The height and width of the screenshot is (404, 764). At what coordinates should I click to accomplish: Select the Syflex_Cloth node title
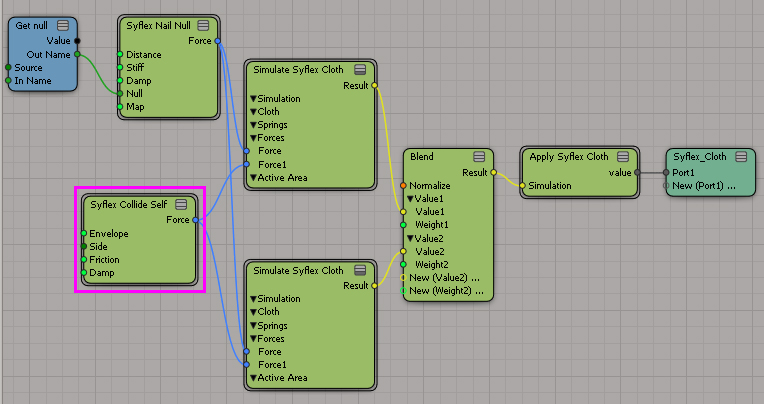[700, 157]
